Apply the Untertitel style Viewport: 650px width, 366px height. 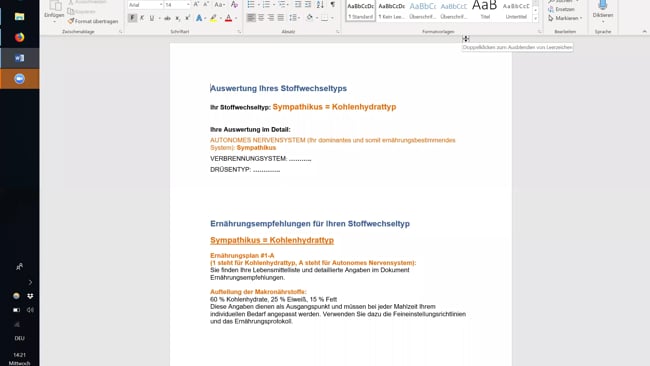click(516, 11)
